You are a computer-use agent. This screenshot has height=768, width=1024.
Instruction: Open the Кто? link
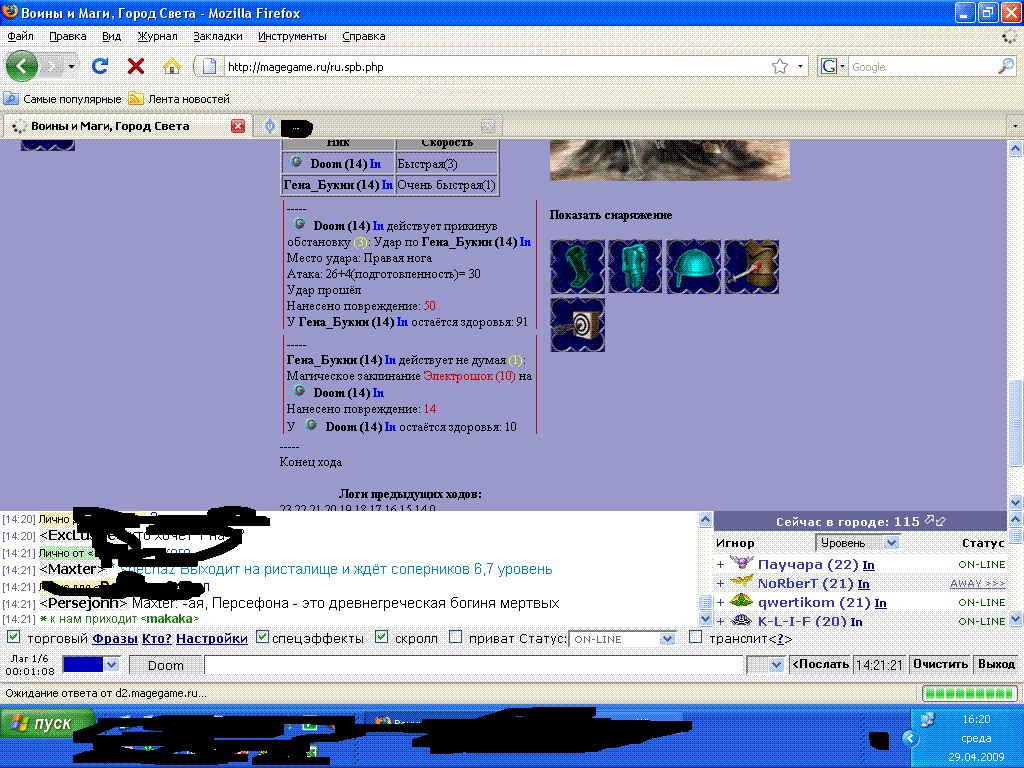coord(157,638)
